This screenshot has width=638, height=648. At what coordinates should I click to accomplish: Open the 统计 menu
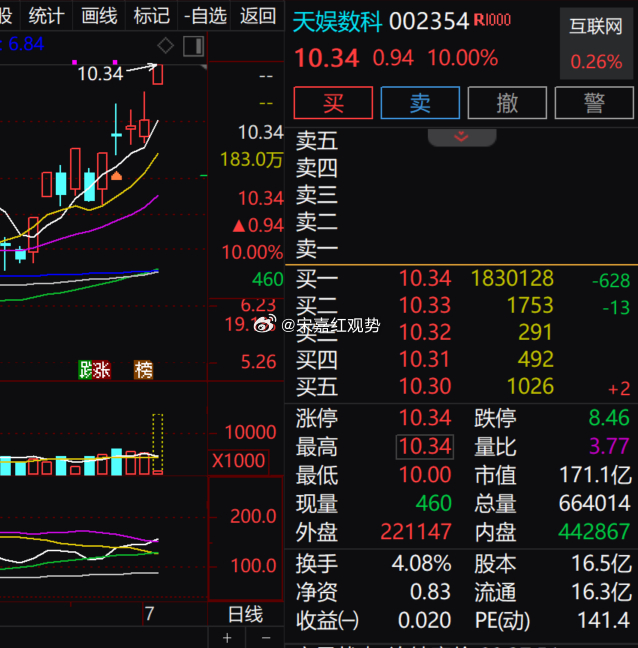click(x=46, y=16)
